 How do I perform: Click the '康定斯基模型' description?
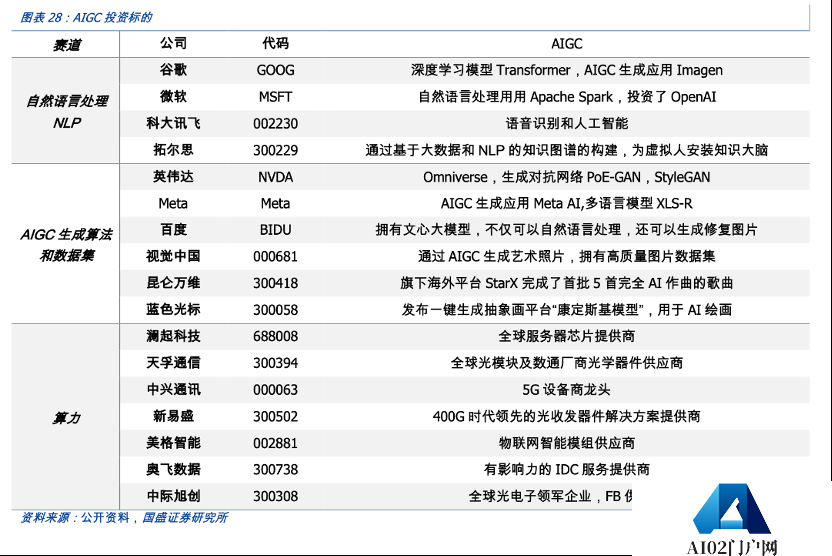pos(566,310)
